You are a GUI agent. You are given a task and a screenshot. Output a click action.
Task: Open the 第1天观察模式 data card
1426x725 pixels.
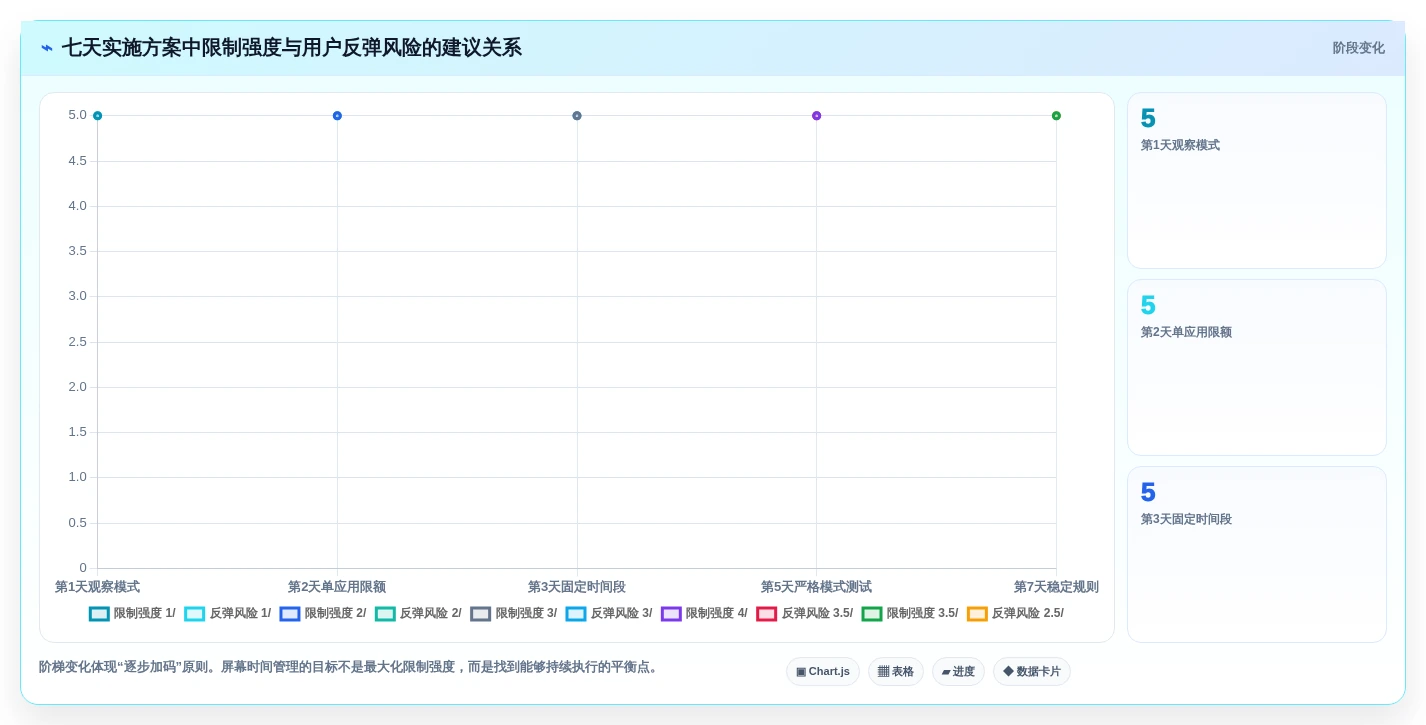tap(1257, 181)
